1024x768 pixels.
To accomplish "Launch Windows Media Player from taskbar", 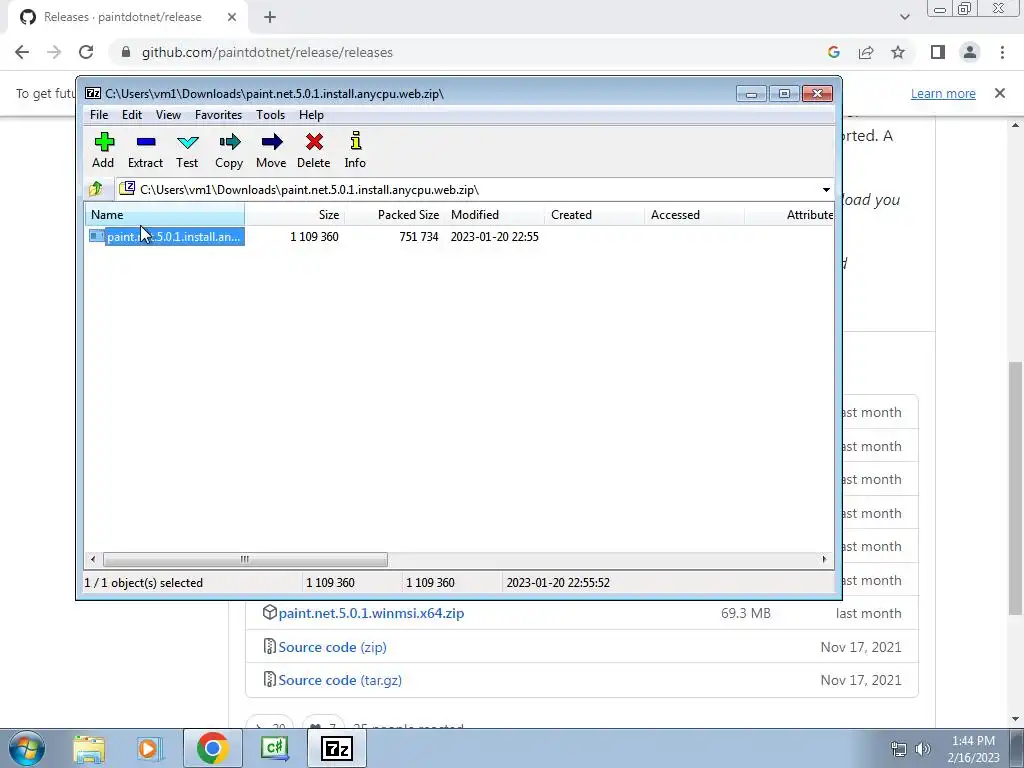I will click(x=148, y=748).
